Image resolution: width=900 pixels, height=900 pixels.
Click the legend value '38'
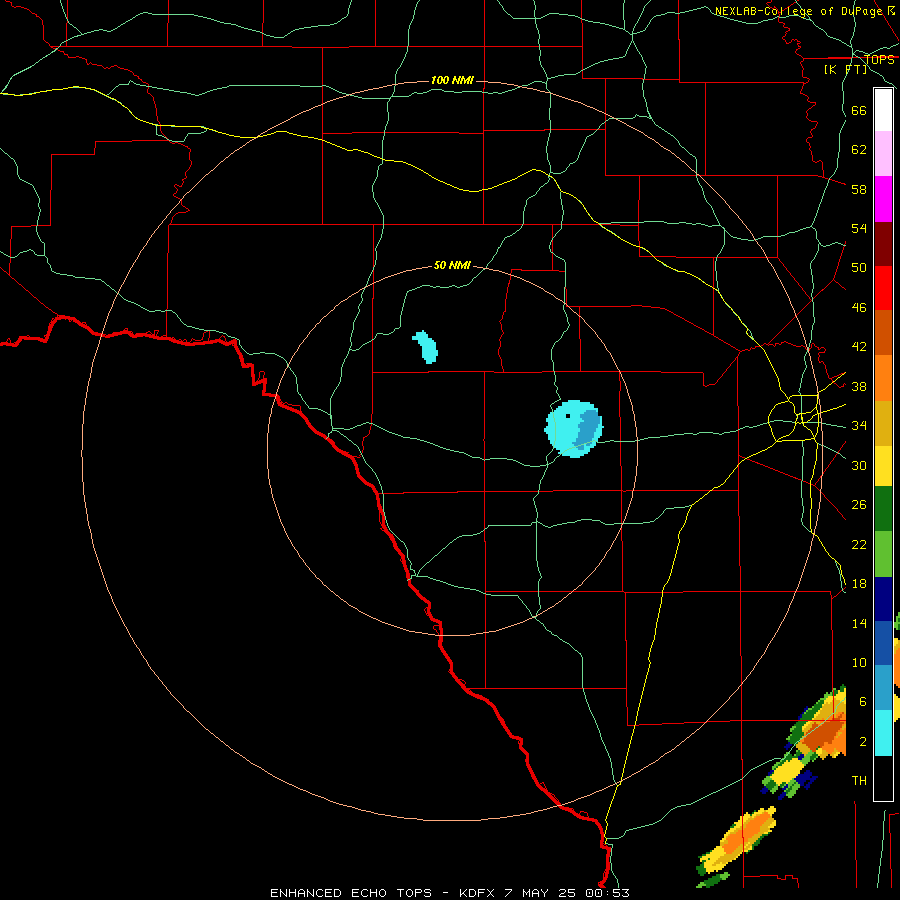(859, 386)
